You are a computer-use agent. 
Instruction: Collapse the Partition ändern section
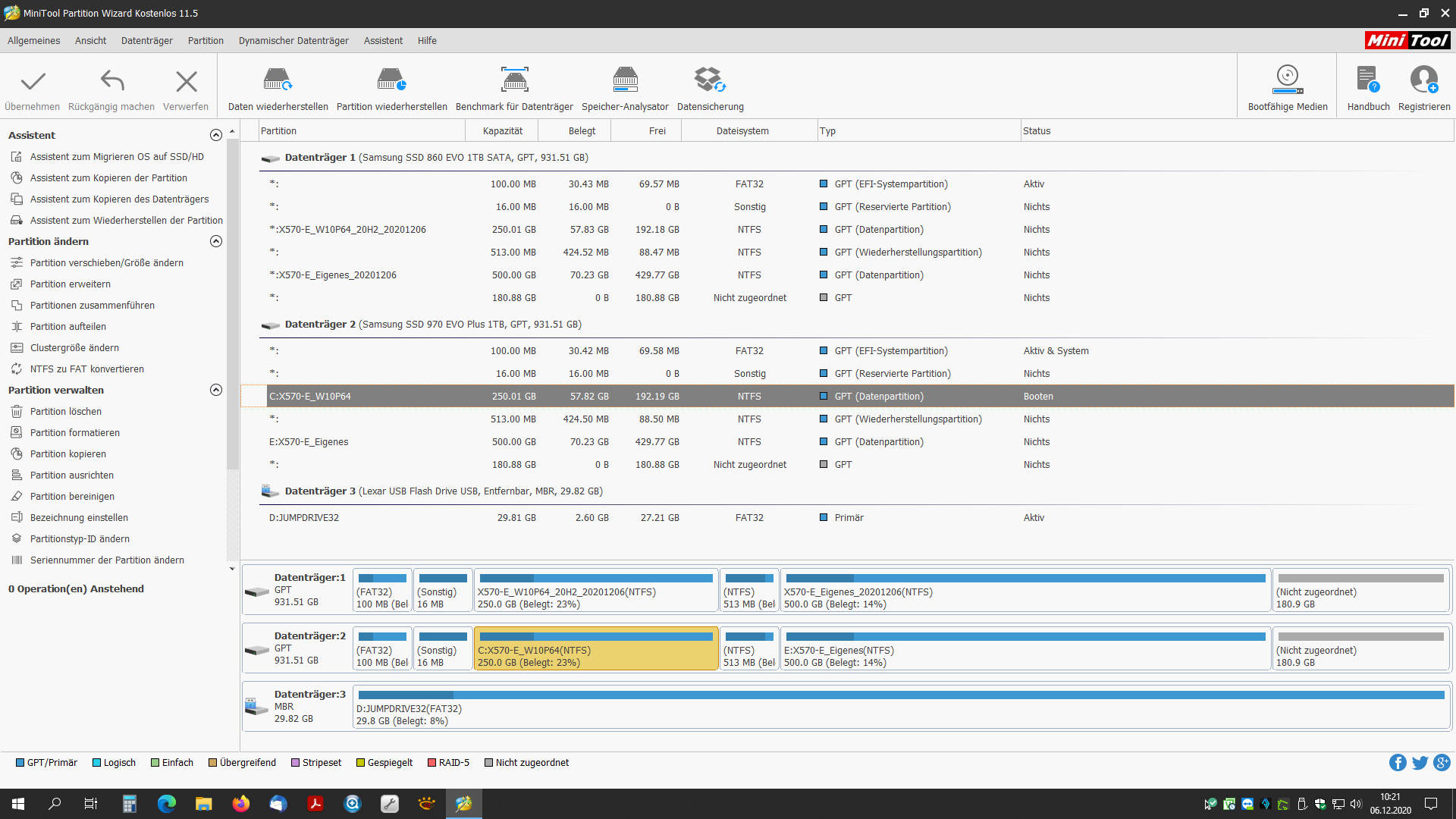pos(216,241)
